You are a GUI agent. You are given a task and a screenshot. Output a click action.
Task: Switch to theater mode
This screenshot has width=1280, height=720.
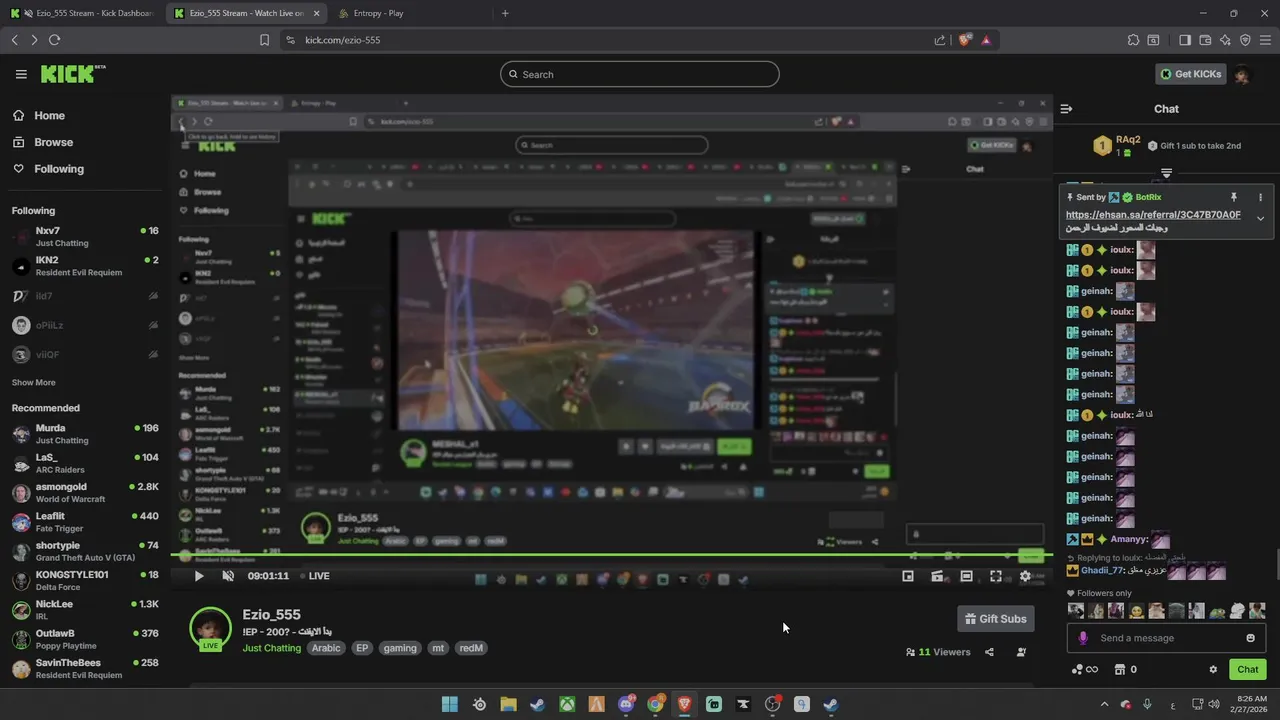coord(966,576)
